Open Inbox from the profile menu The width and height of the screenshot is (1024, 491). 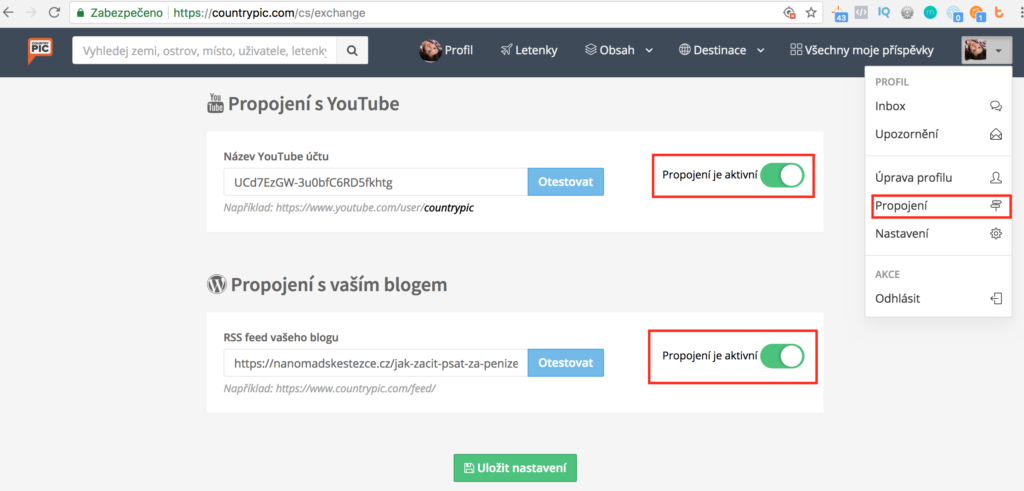[890, 106]
